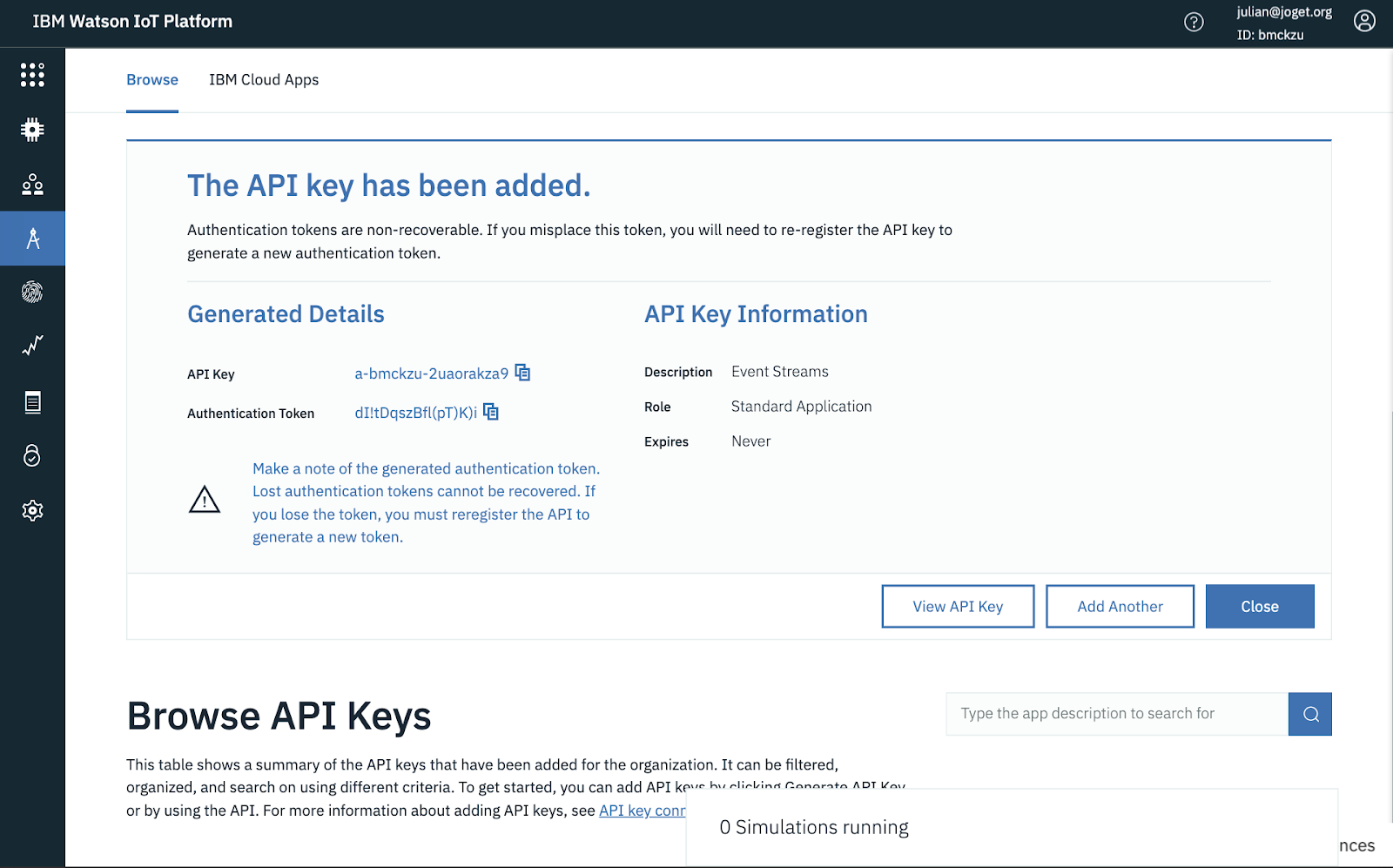Click the app description search field
The height and width of the screenshot is (868, 1393).
point(1117,714)
